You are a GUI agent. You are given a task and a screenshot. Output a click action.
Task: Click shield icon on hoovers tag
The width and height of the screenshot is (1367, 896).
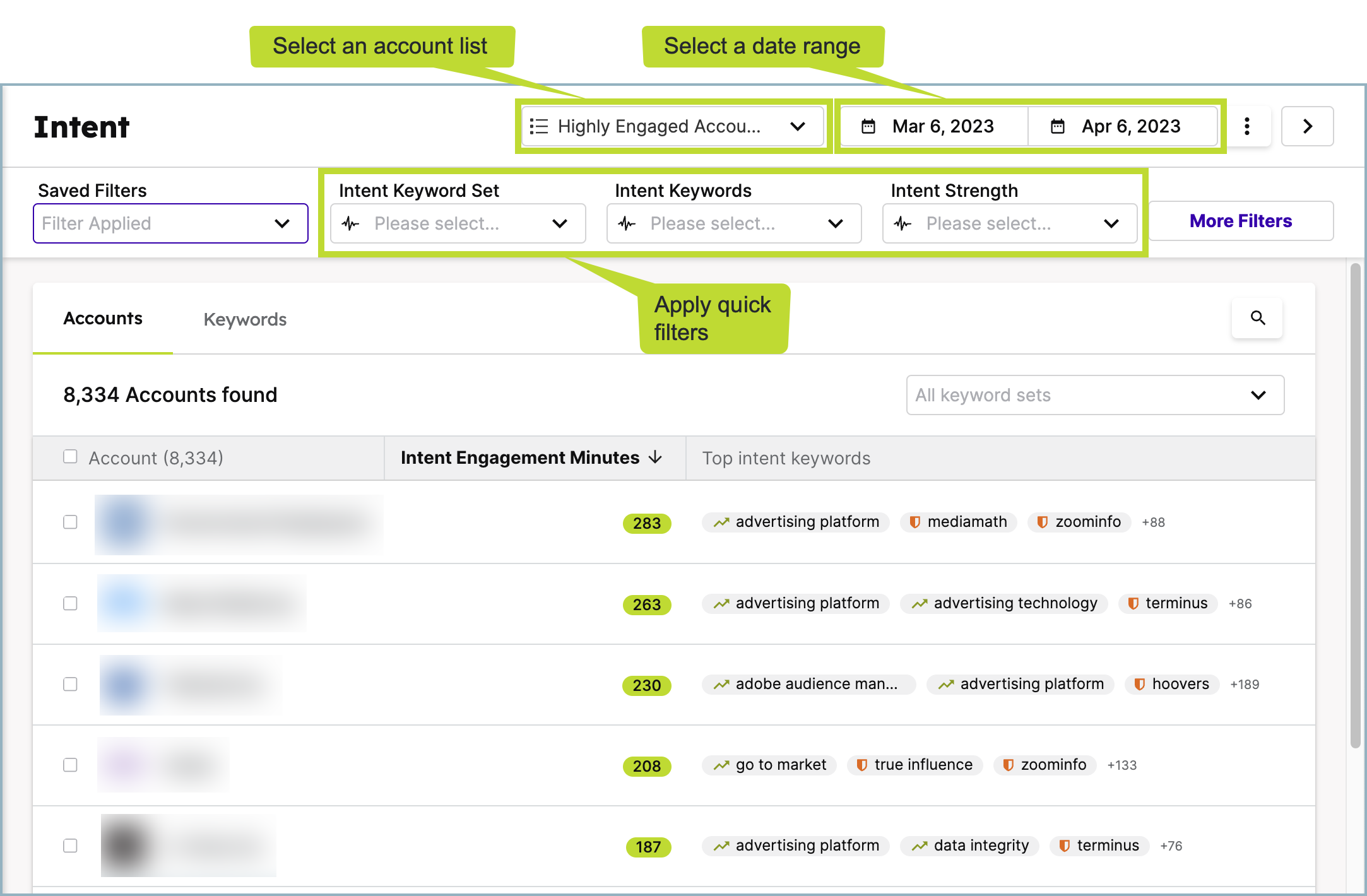click(x=1139, y=685)
